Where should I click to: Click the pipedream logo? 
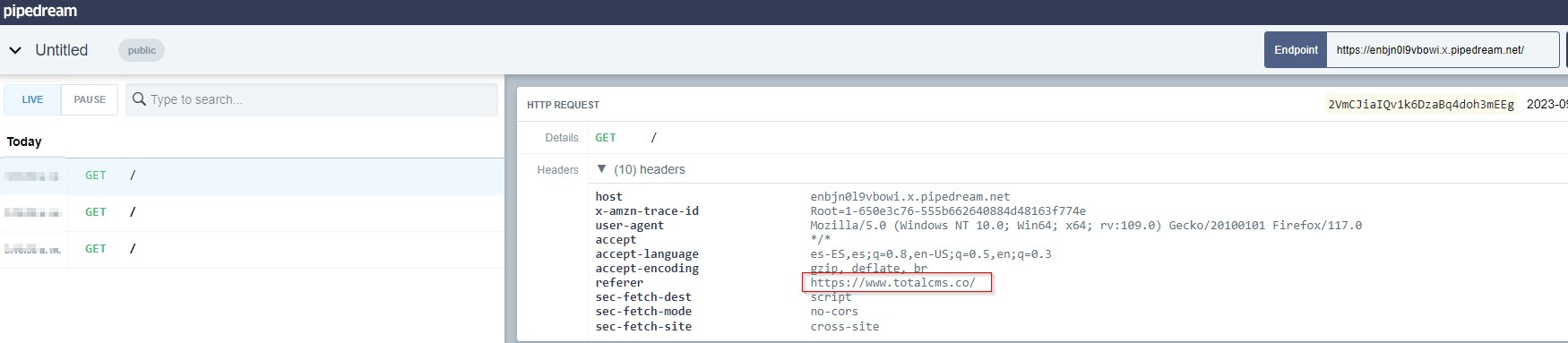tap(40, 11)
